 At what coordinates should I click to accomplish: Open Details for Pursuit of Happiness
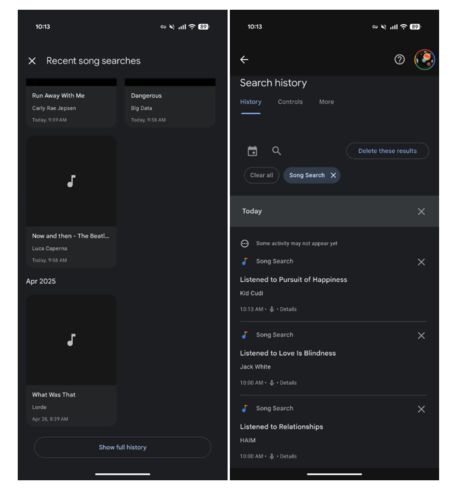(x=288, y=309)
